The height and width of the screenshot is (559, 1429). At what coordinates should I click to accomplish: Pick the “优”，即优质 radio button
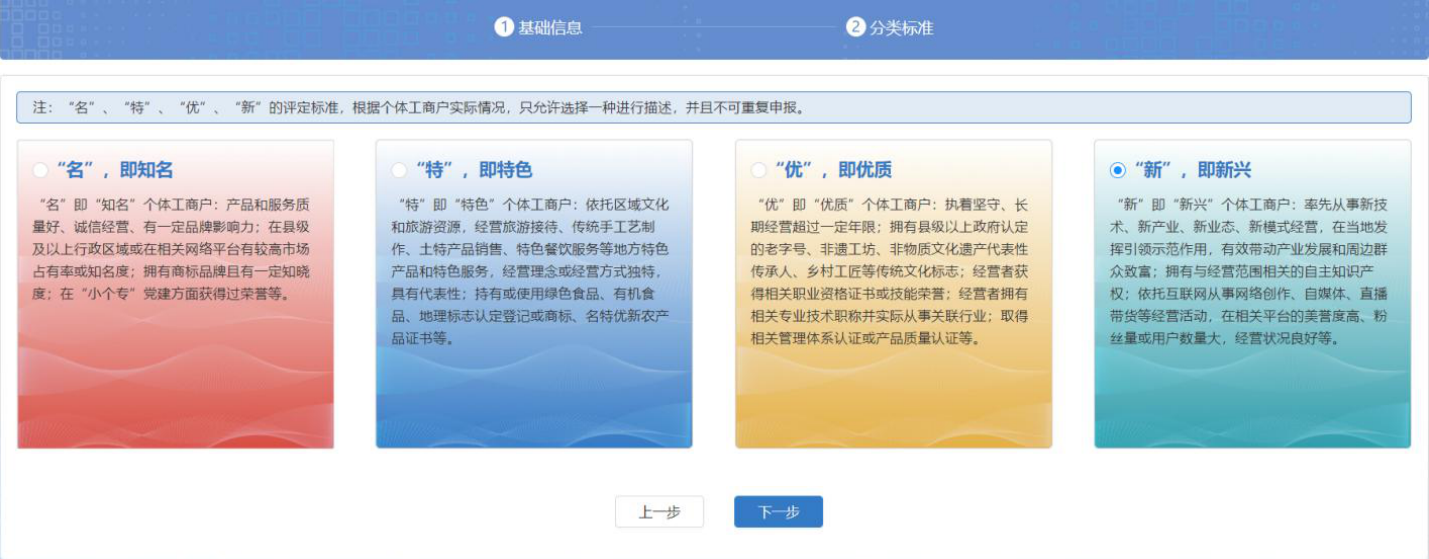758,170
